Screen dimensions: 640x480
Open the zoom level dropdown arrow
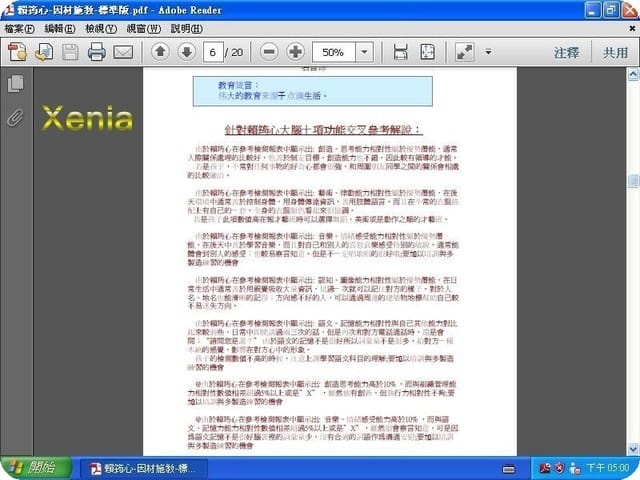point(364,52)
